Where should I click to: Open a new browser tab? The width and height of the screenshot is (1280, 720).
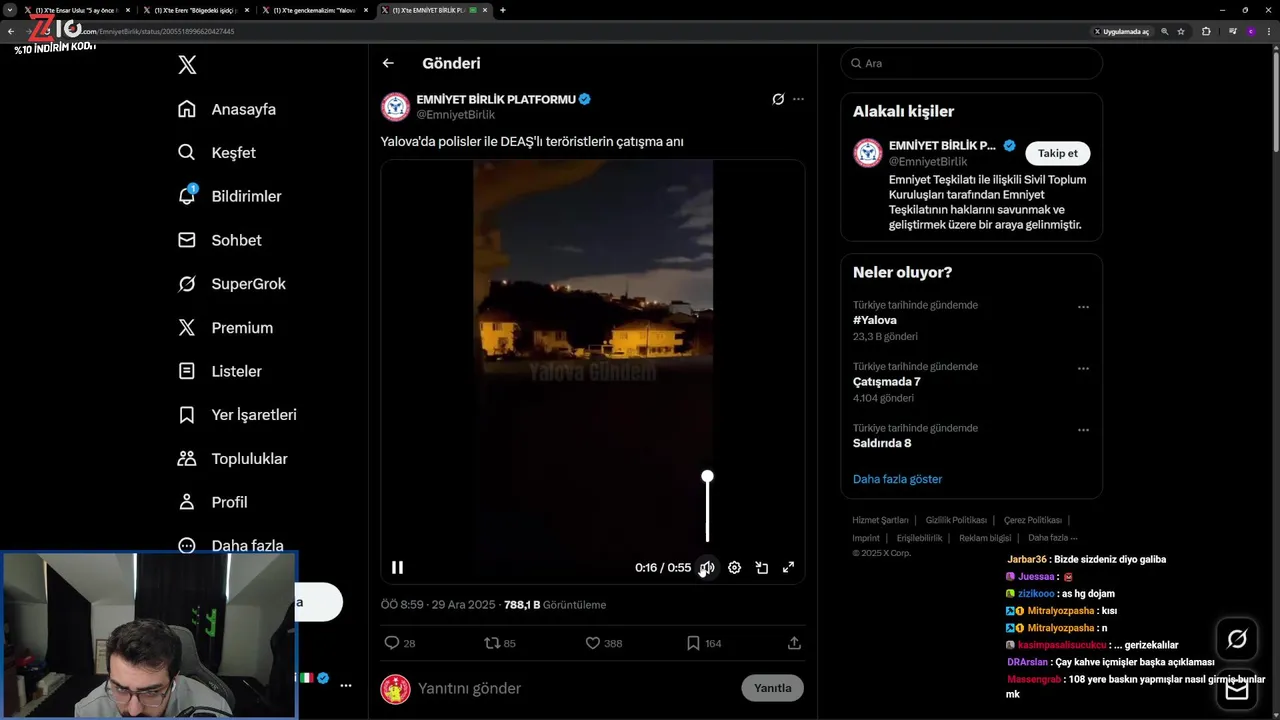tap(502, 10)
